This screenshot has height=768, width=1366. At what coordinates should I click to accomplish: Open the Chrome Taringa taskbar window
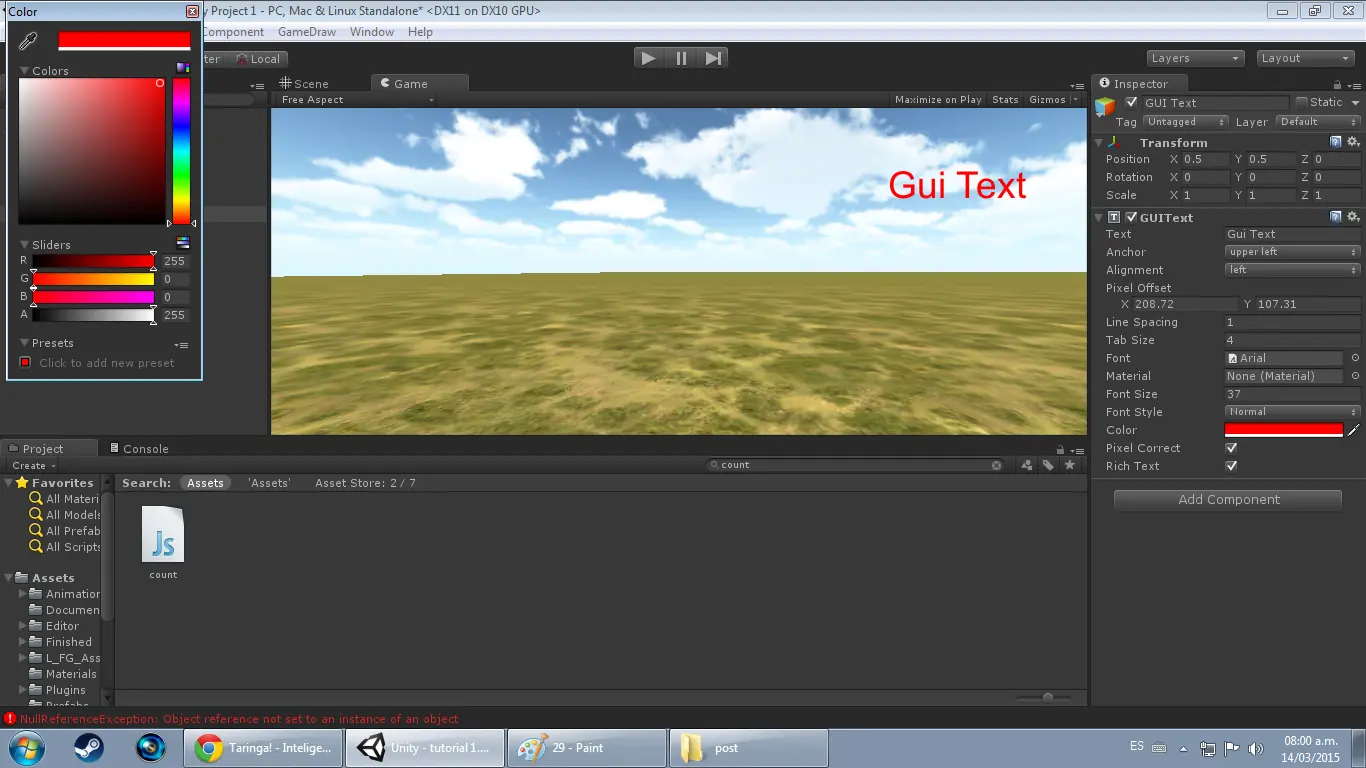[x=263, y=748]
